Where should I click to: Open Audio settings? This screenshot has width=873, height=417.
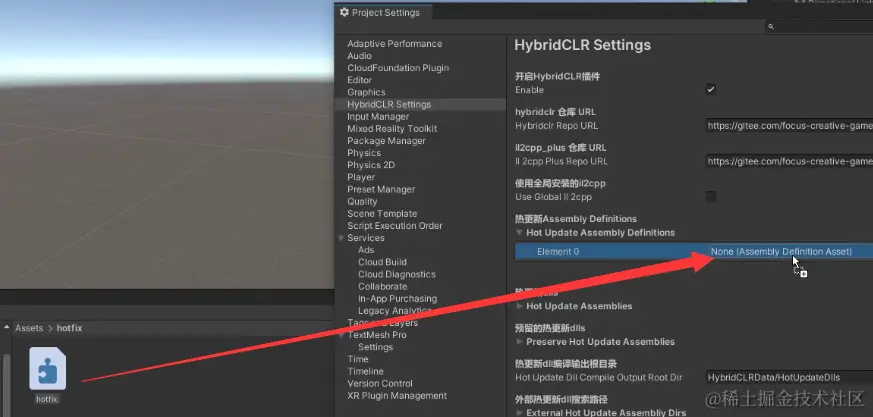pyautogui.click(x=359, y=56)
